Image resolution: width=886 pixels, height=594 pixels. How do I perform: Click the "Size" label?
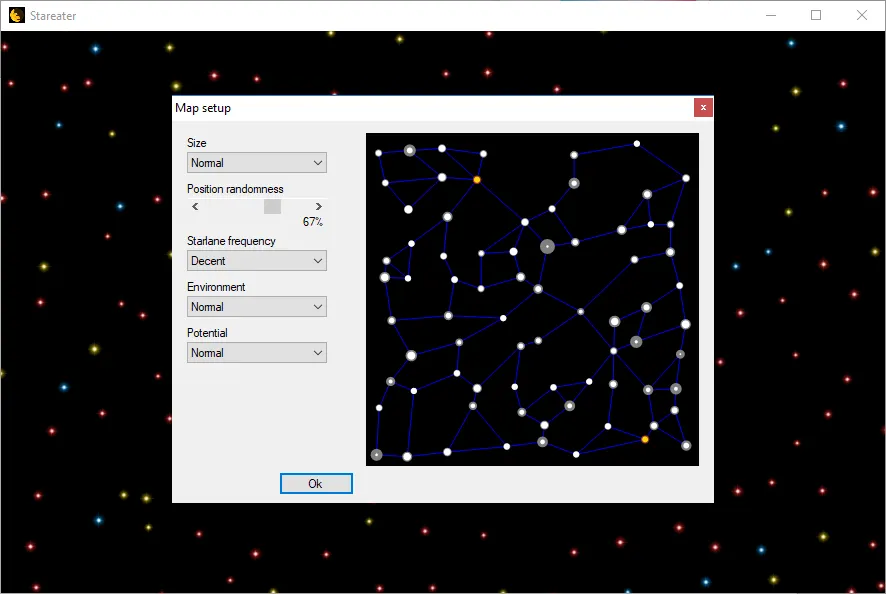(197, 143)
